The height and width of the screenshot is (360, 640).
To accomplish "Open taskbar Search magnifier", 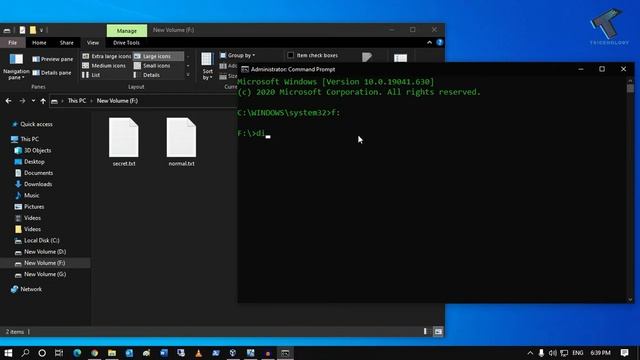I will pos(25,353).
